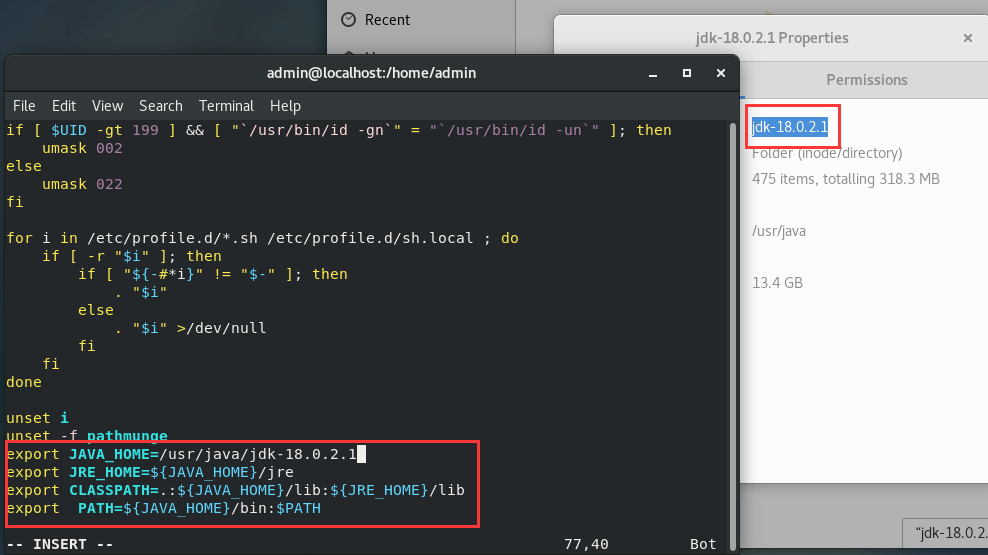Click the CLASSPATH export line
The height and width of the screenshot is (555, 988).
[236, 490]
